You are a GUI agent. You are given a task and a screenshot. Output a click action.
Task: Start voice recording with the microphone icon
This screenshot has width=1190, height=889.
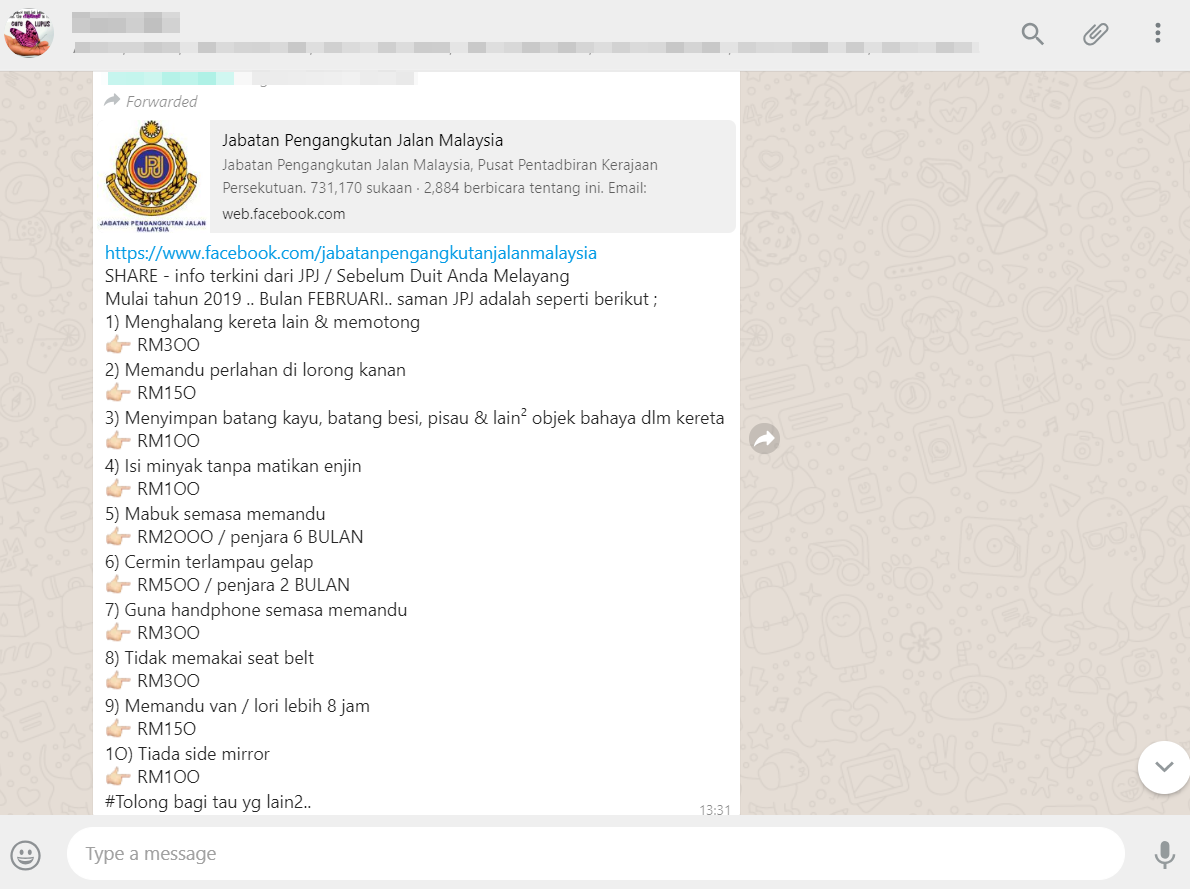point(1164,854)
